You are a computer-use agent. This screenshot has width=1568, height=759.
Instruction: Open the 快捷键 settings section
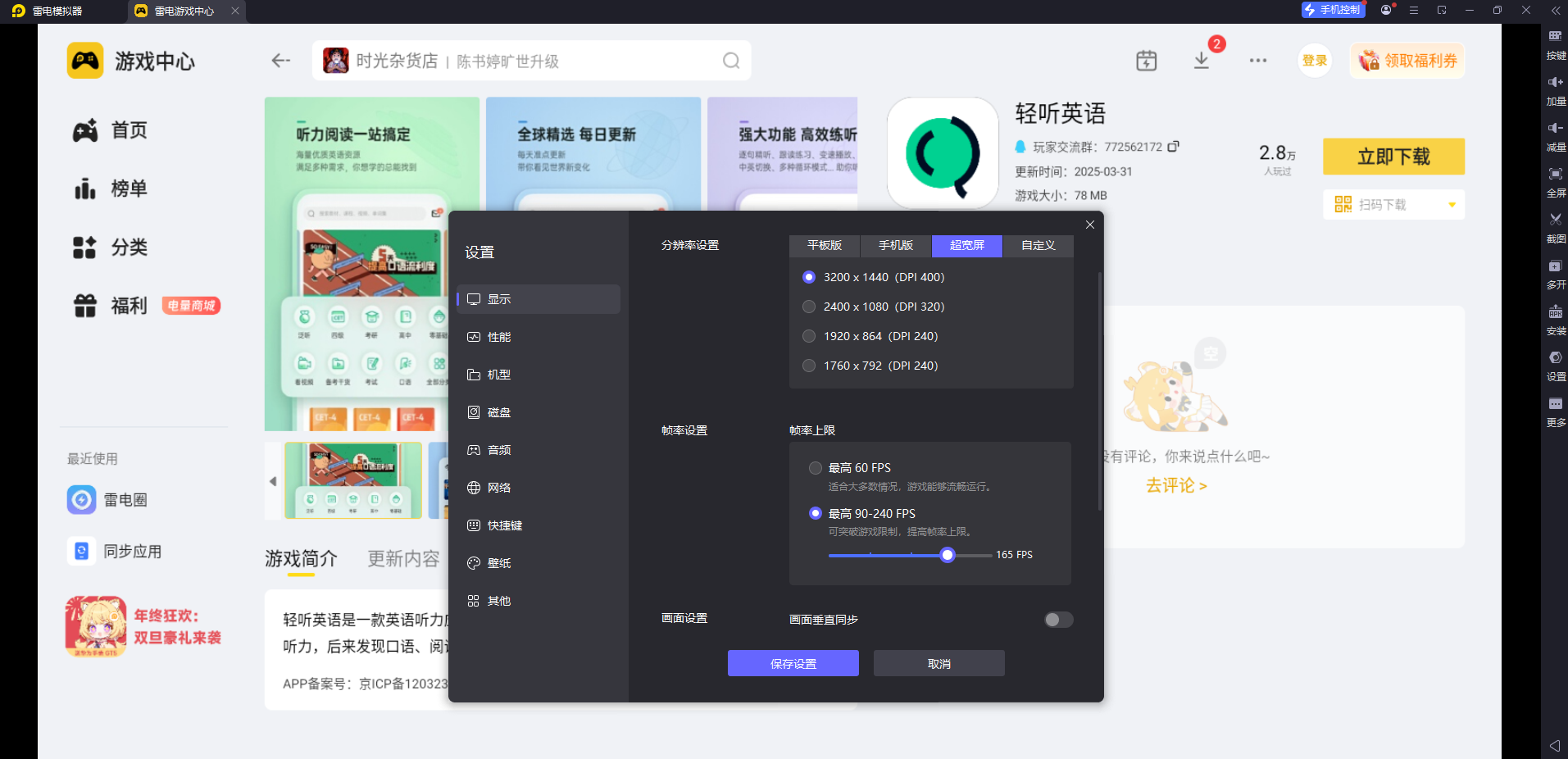click(x=539, y=525)
